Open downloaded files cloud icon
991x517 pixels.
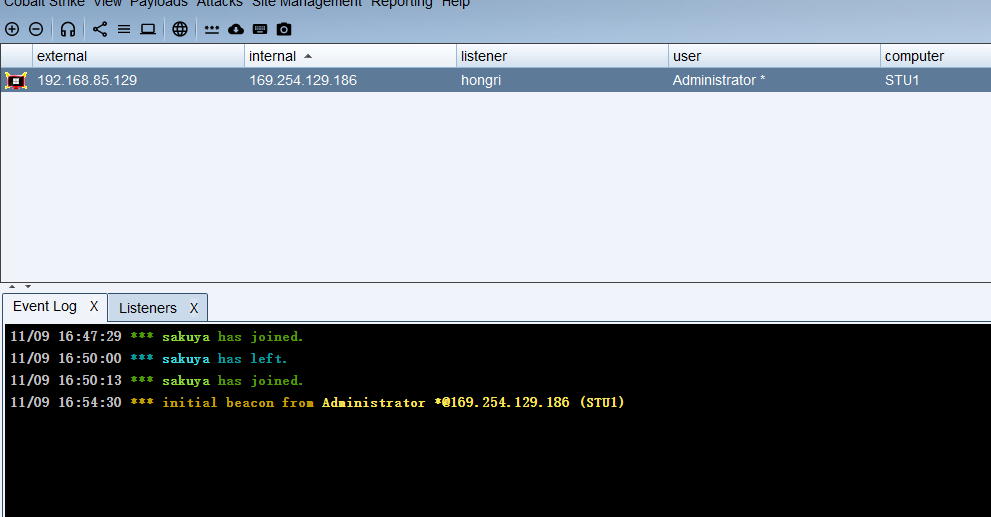(x=236, y=29)
